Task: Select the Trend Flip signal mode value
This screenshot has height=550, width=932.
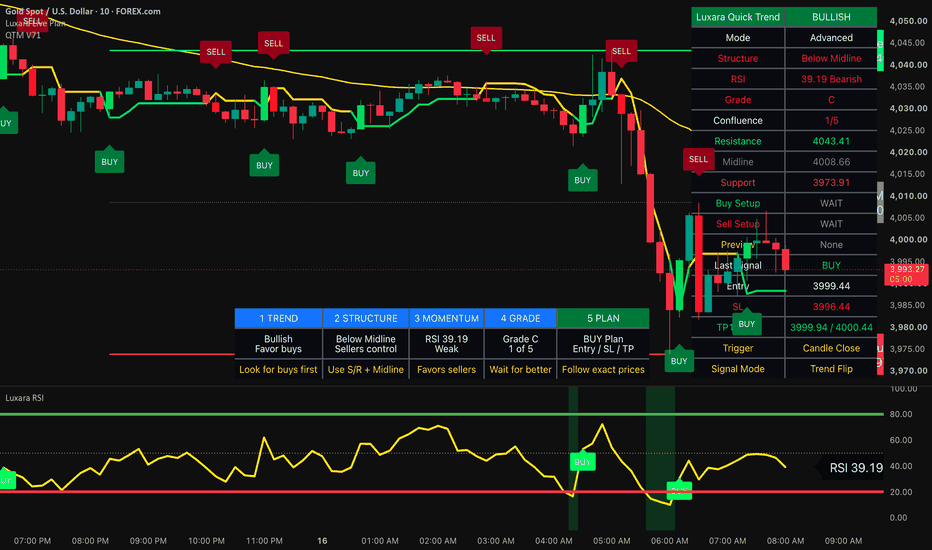Action: pos(831,369)
